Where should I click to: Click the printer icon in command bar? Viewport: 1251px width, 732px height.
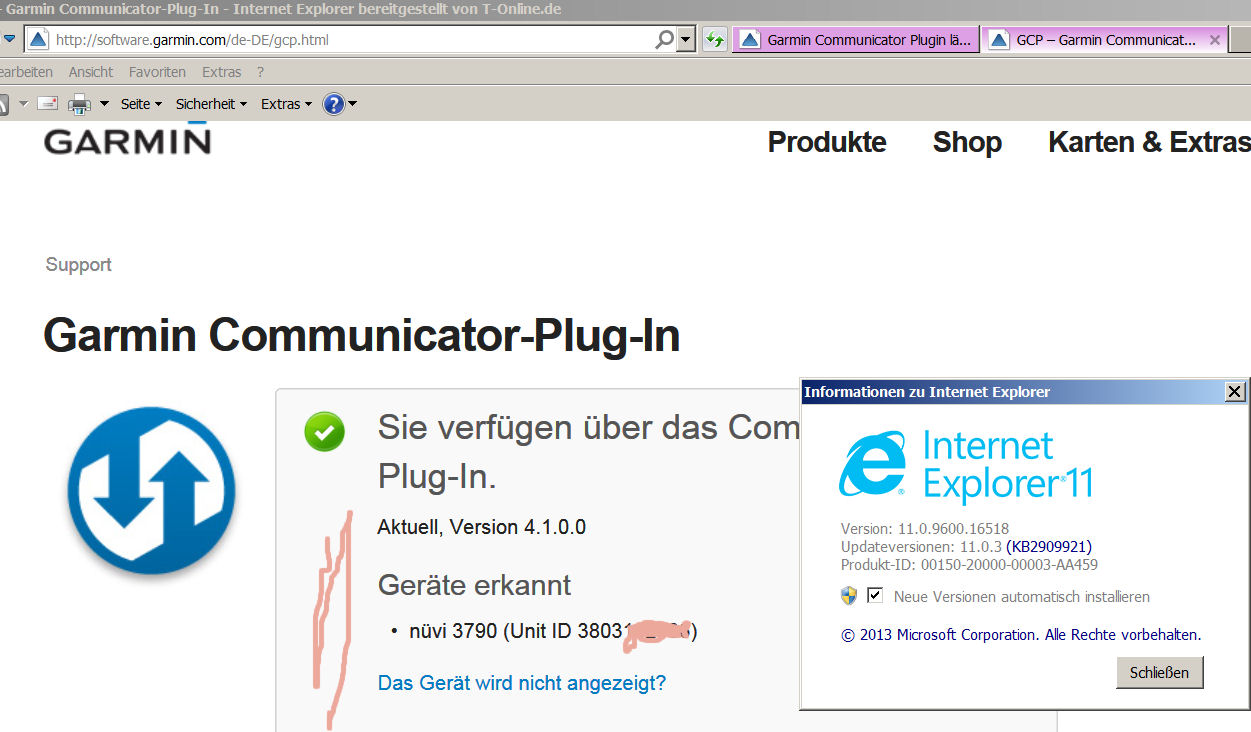[x=79, y=104]
